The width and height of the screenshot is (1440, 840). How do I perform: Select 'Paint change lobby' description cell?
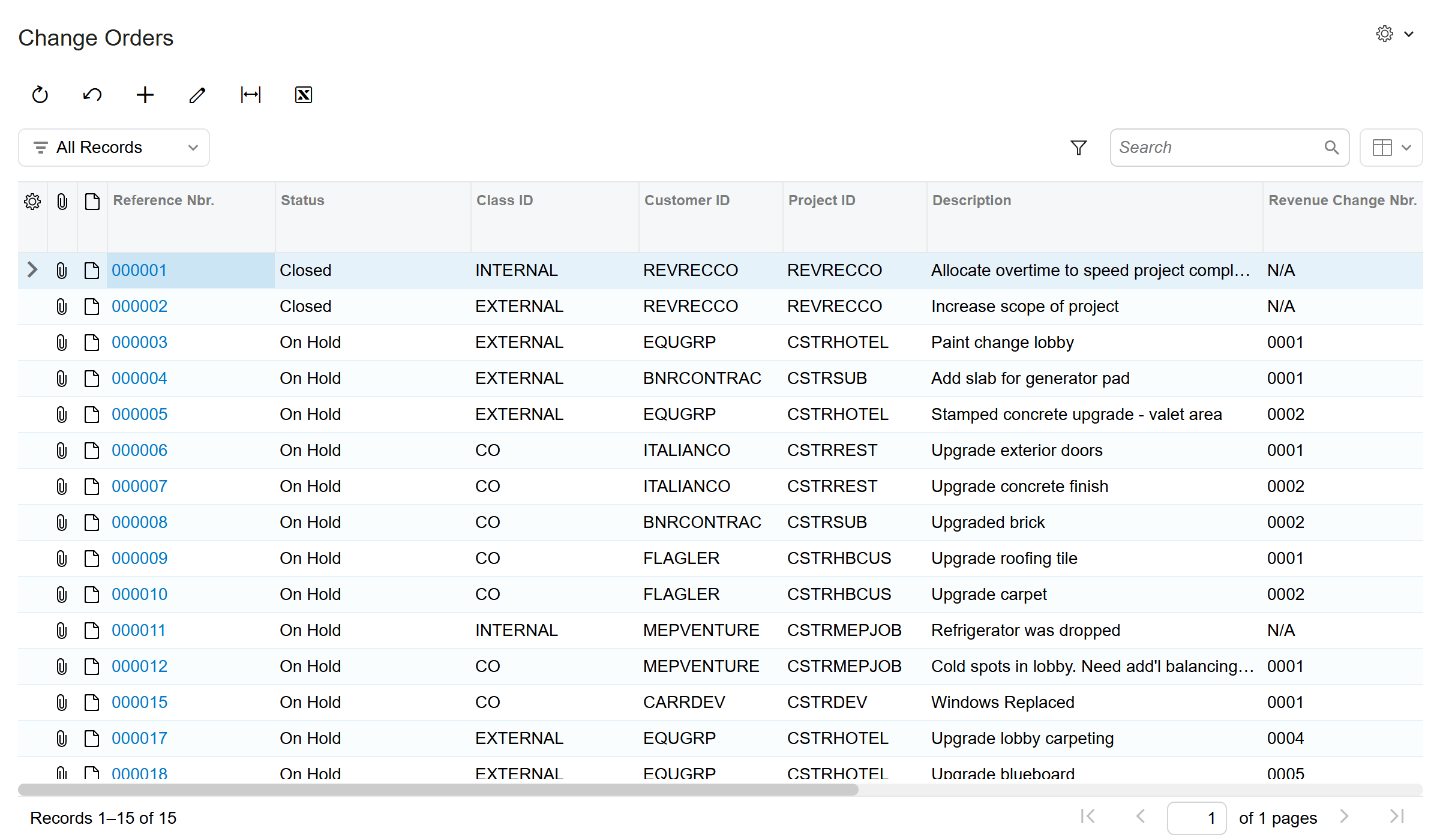[x=1094, y=343]
